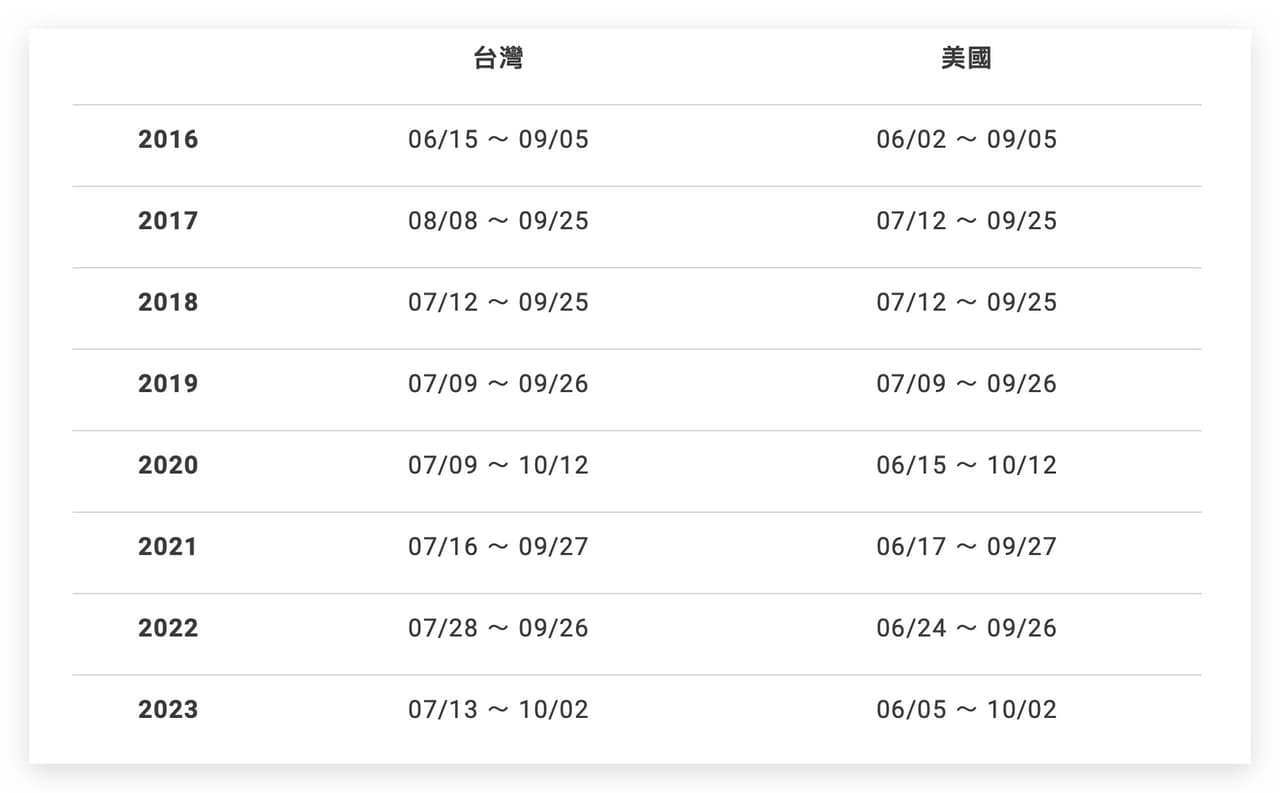Click US 2021 cell 06/17 ~ 09/27

click(x=966, y=546)
